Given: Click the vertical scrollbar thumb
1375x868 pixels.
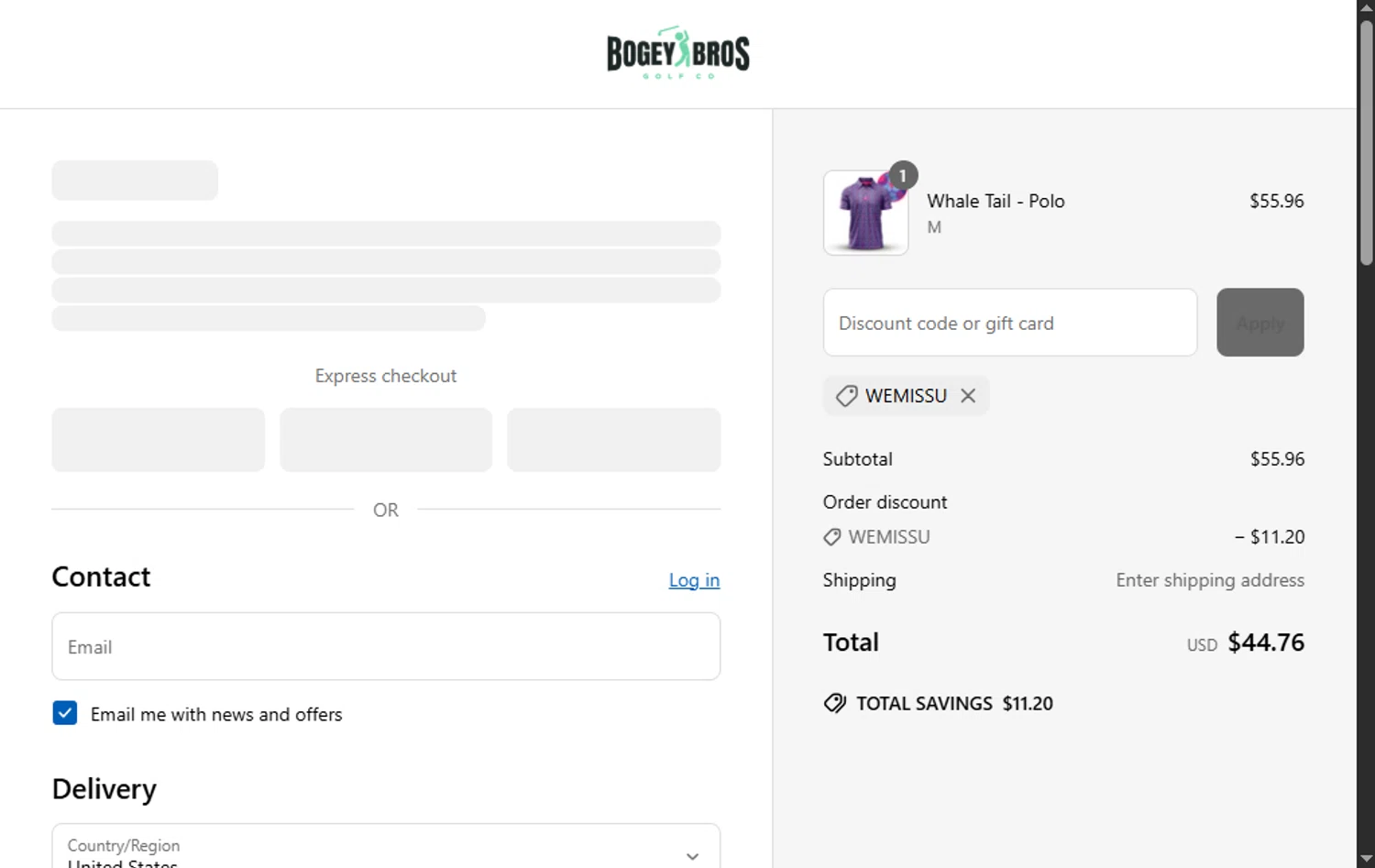Looking at the screenshot, I should pos(1366,142).
